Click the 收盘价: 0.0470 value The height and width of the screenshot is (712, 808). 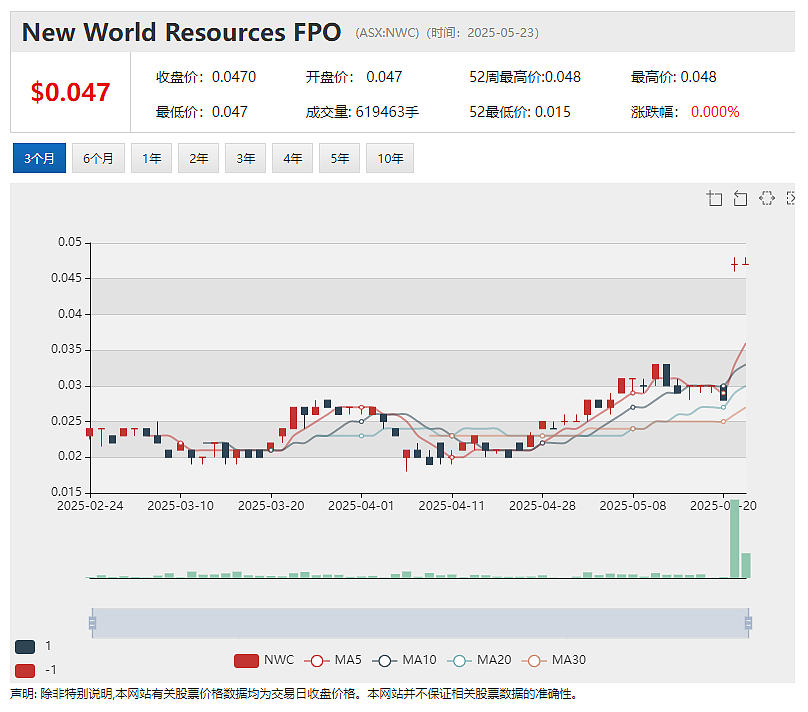click(206, 77)
